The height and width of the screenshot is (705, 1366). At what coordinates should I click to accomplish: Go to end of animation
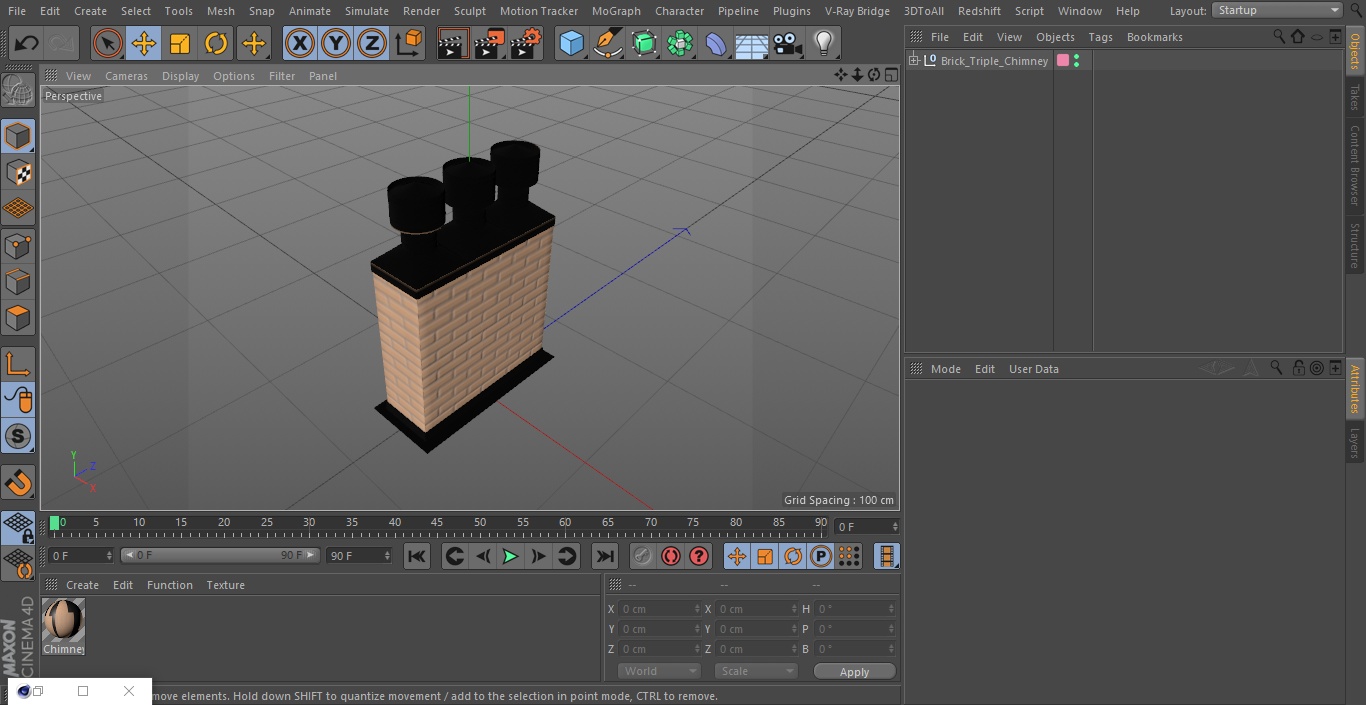605,556
